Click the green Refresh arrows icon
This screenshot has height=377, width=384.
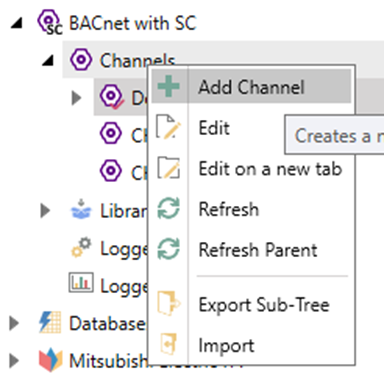(168, 208)
